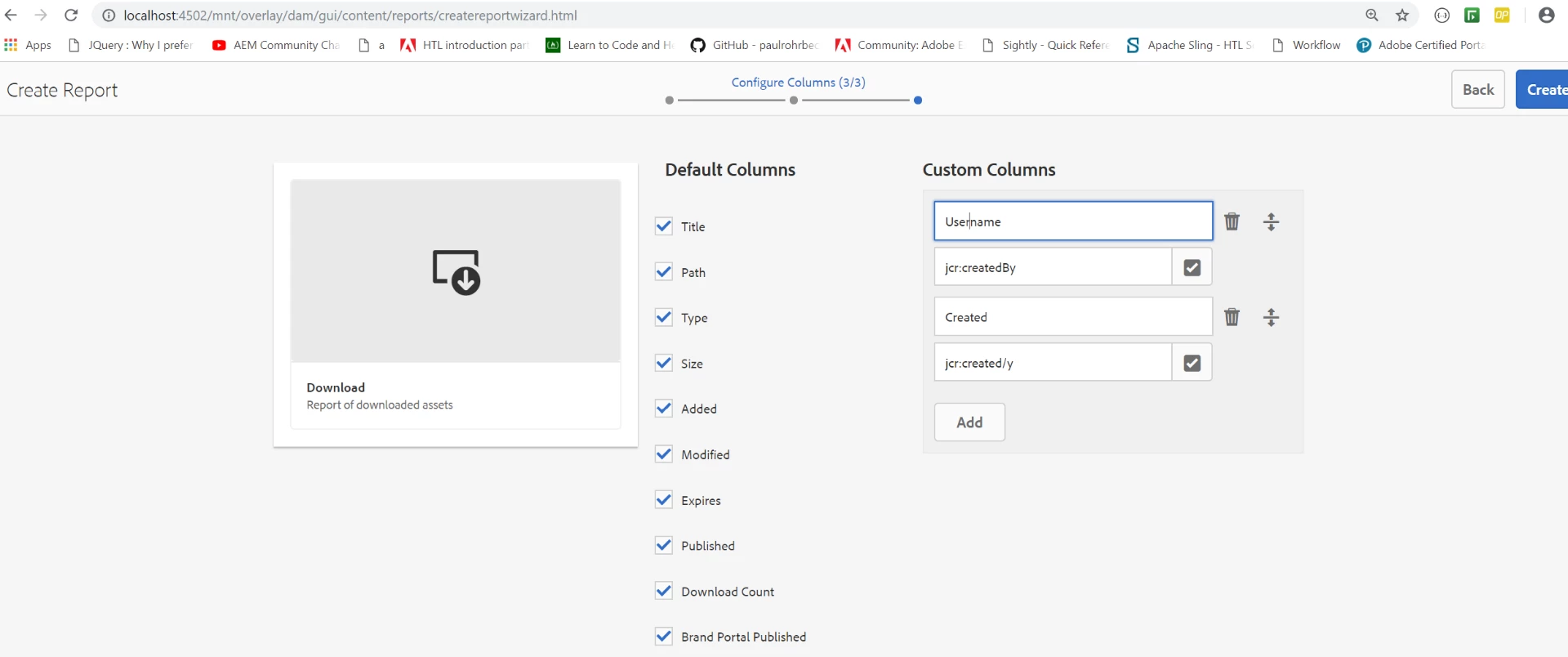Screen dimensions: 1568x657
Task: Click the move handle for Created column
Action: pos(1271,317)
